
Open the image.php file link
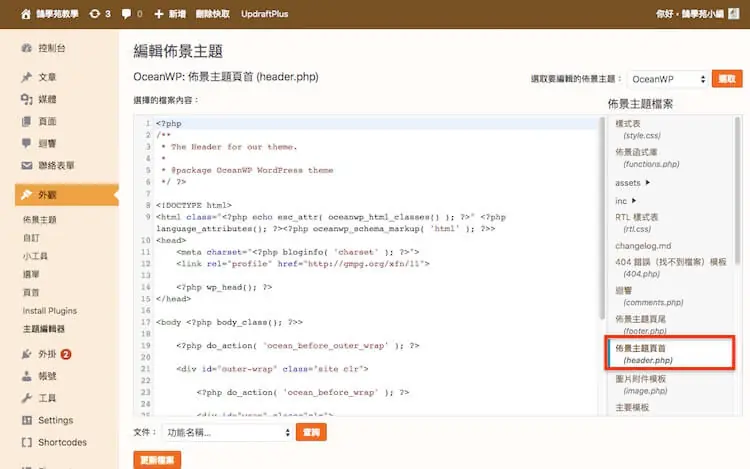click(645, 391)
